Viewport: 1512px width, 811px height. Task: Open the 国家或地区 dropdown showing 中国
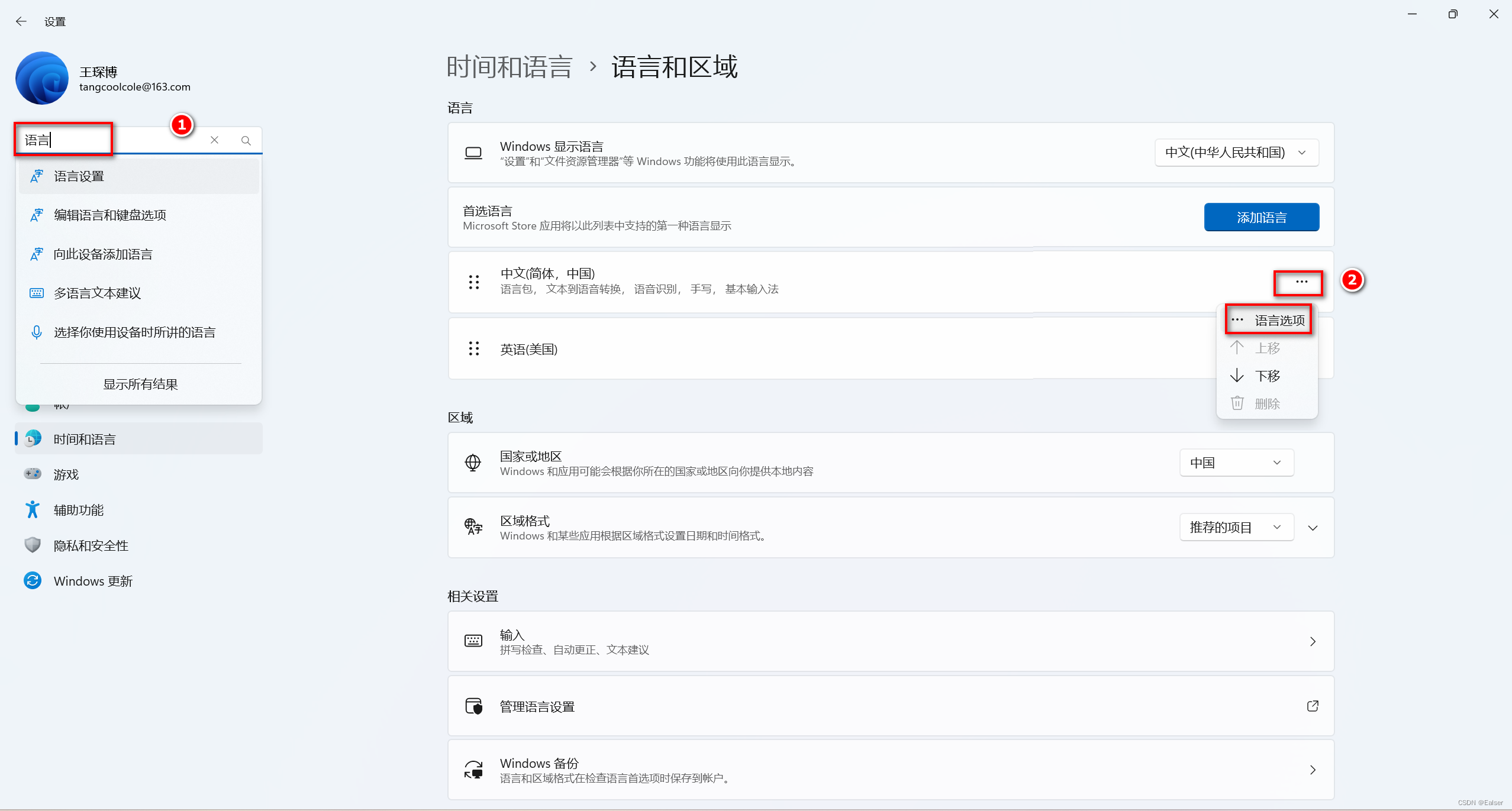(x=1236, y=463)
